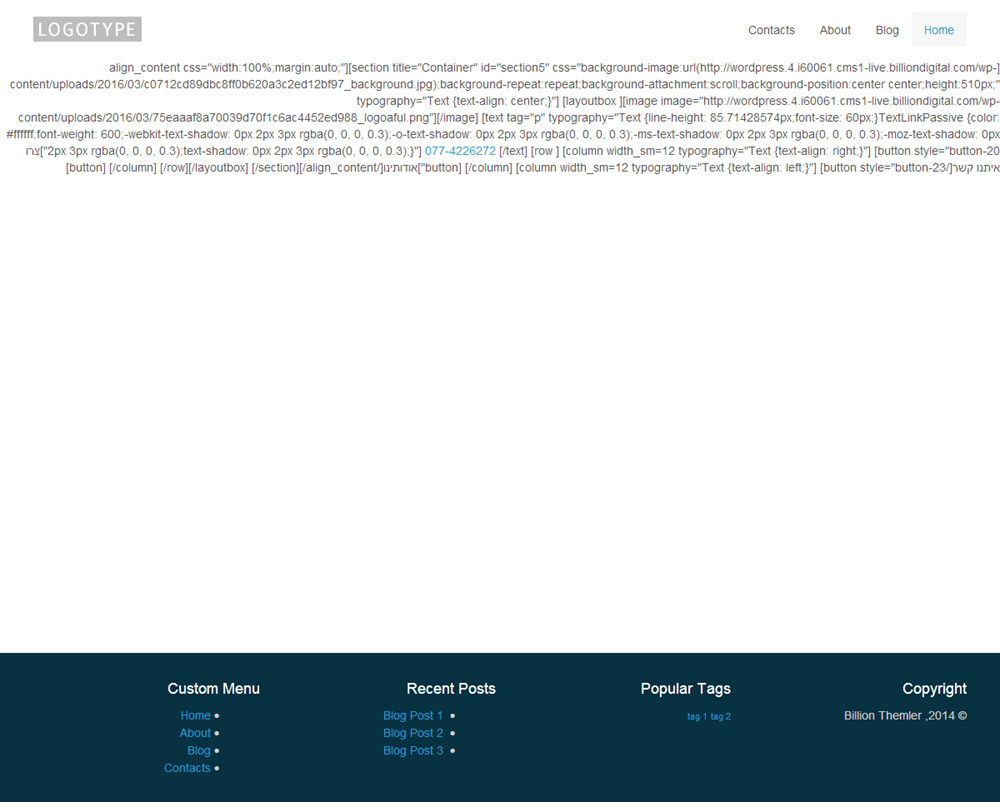Click the LOGOTYPE logo image

click(87, 30)
